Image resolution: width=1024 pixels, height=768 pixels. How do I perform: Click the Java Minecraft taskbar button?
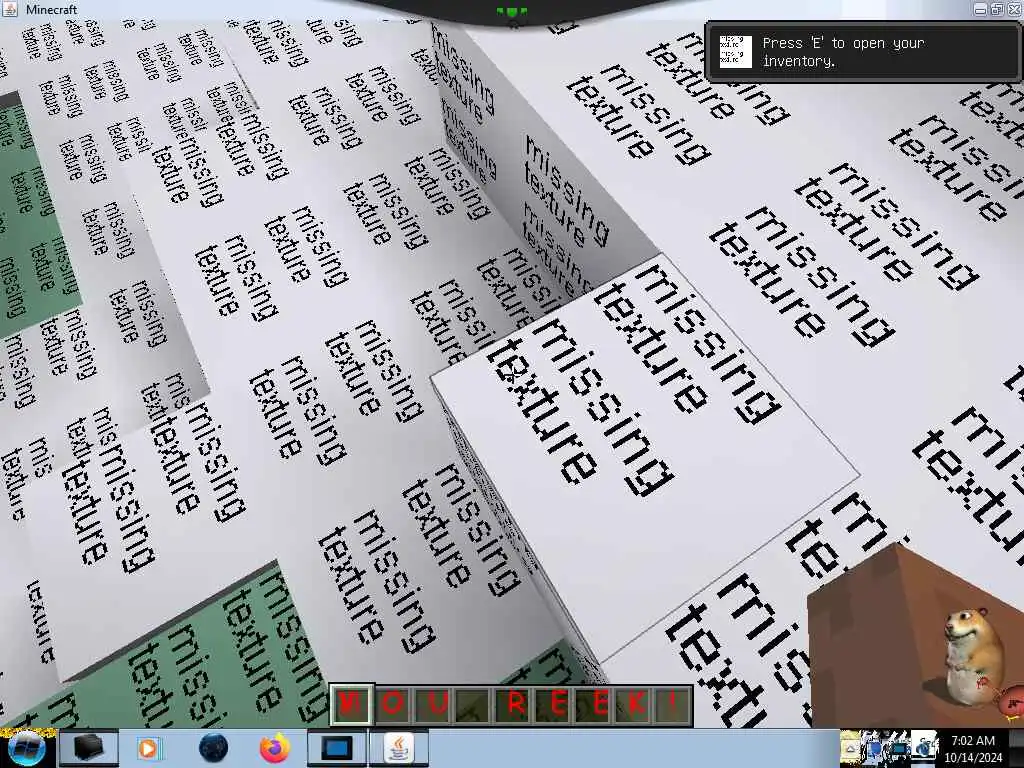399,748
